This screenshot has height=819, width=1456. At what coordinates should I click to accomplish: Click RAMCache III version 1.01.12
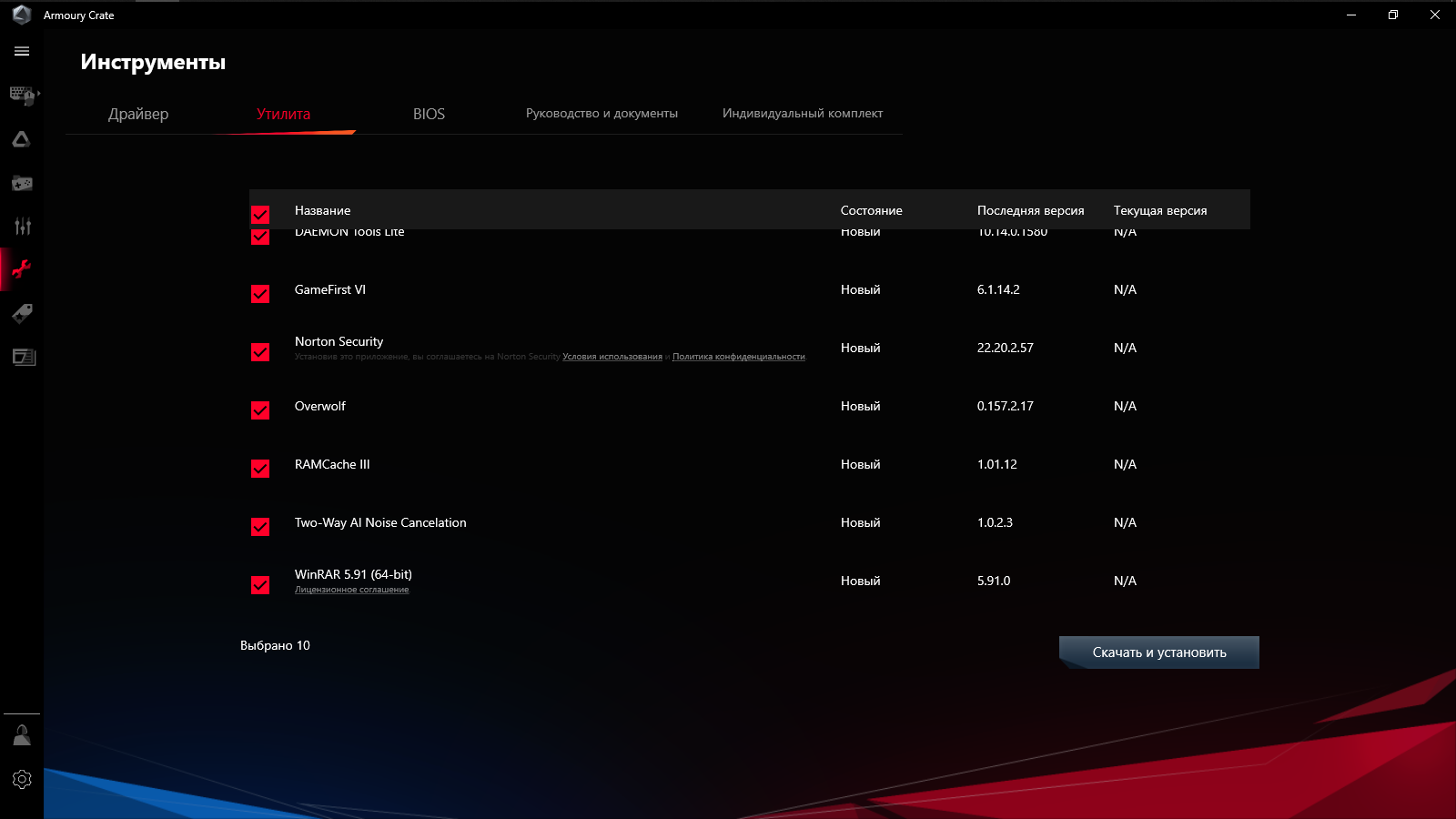[x=997, y=464]
